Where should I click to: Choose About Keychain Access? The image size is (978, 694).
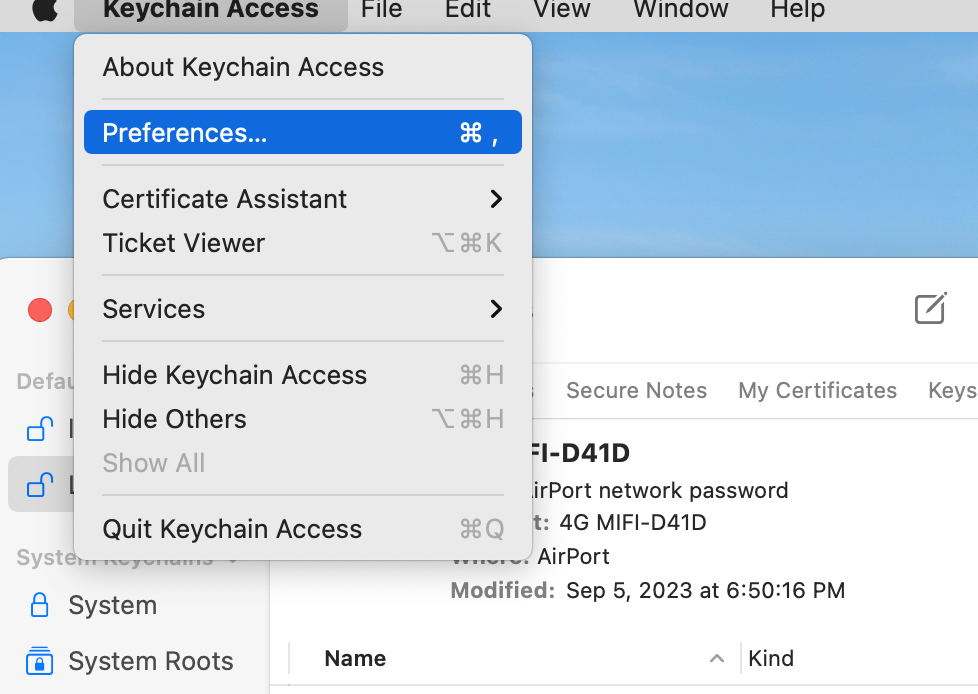303,67
